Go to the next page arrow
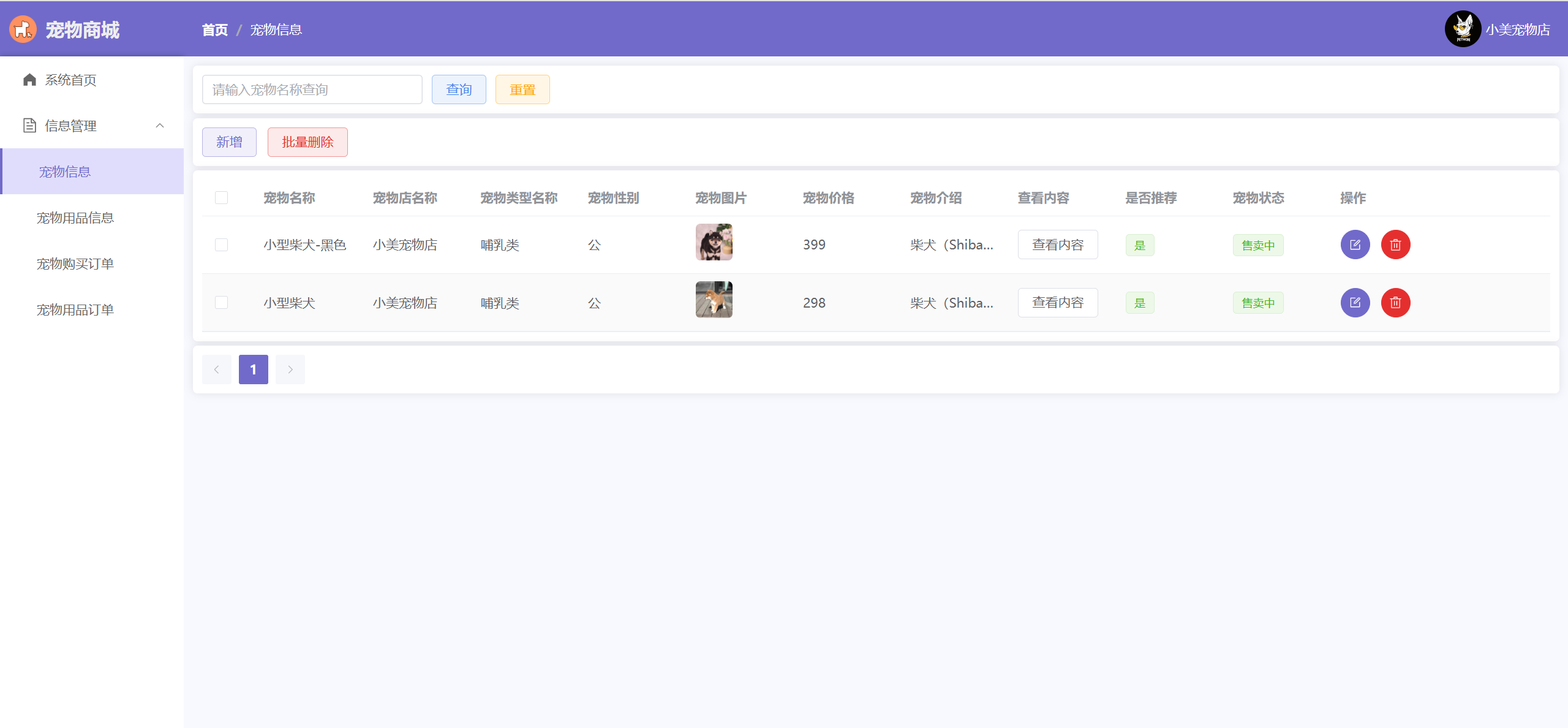 [x=290, y=370]
